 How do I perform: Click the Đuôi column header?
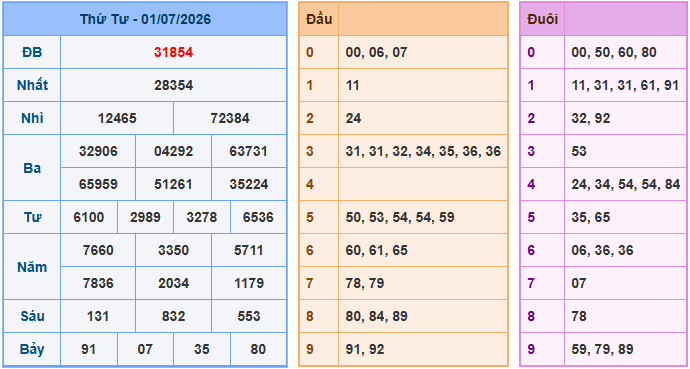543,19
